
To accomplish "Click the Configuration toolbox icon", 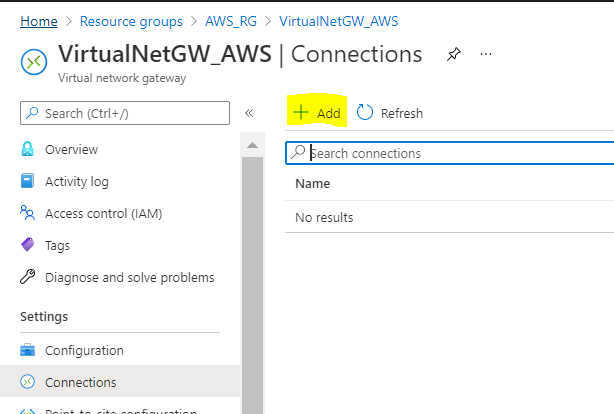I will [x=28, y=351].
